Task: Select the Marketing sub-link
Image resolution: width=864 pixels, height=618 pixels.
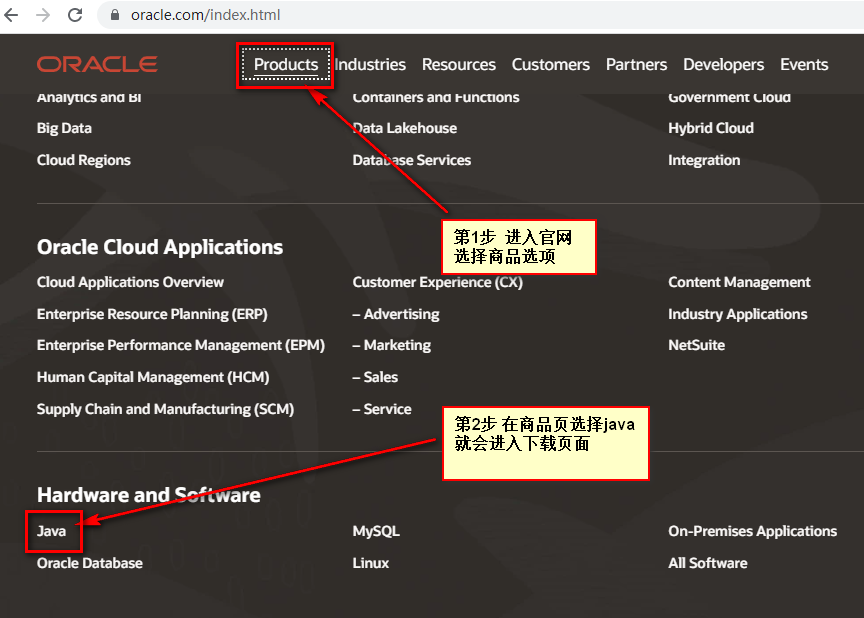Action: pyautogui.click(x=392, y=345)
